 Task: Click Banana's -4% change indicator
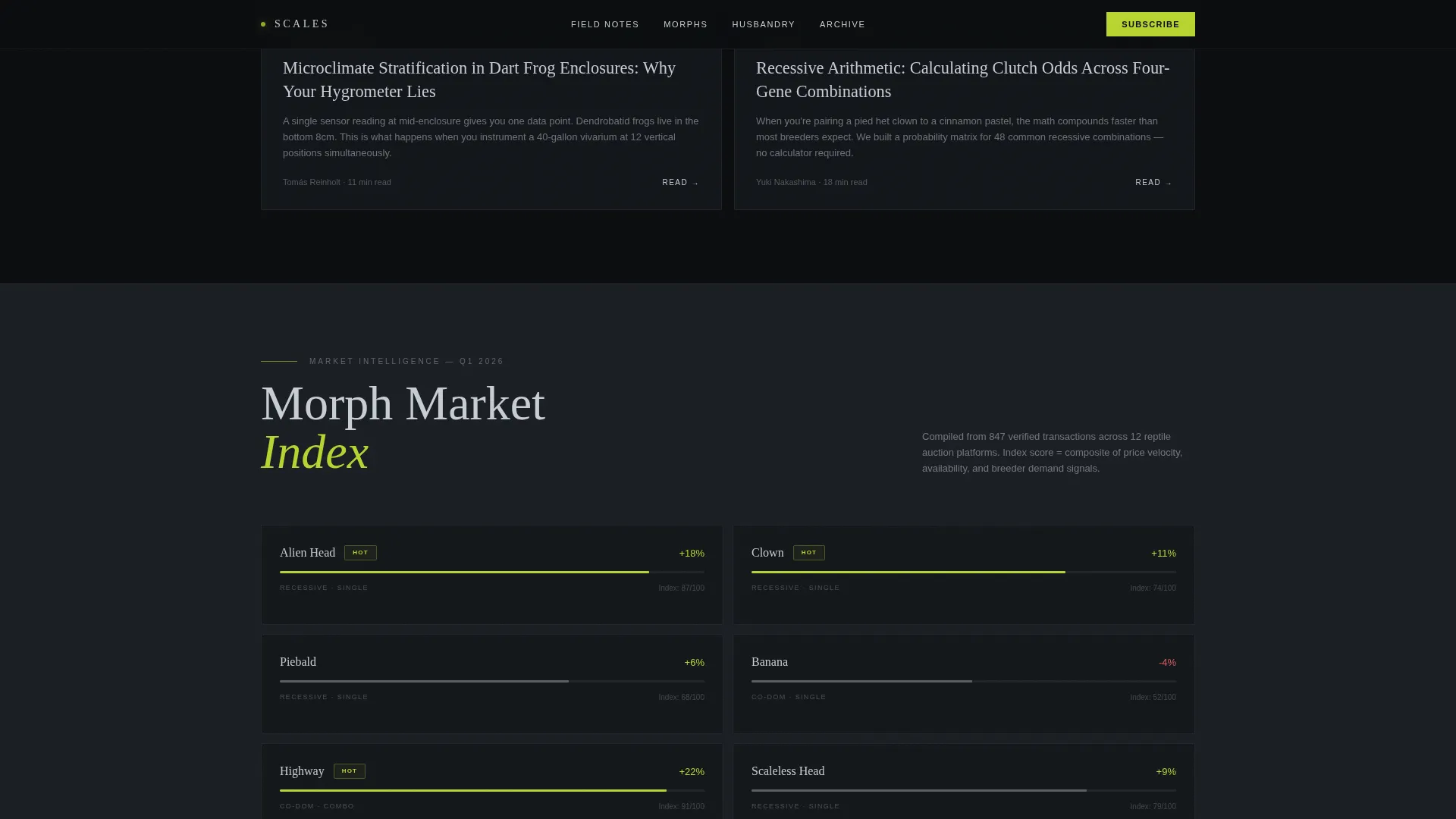[x=1167, y=663]
